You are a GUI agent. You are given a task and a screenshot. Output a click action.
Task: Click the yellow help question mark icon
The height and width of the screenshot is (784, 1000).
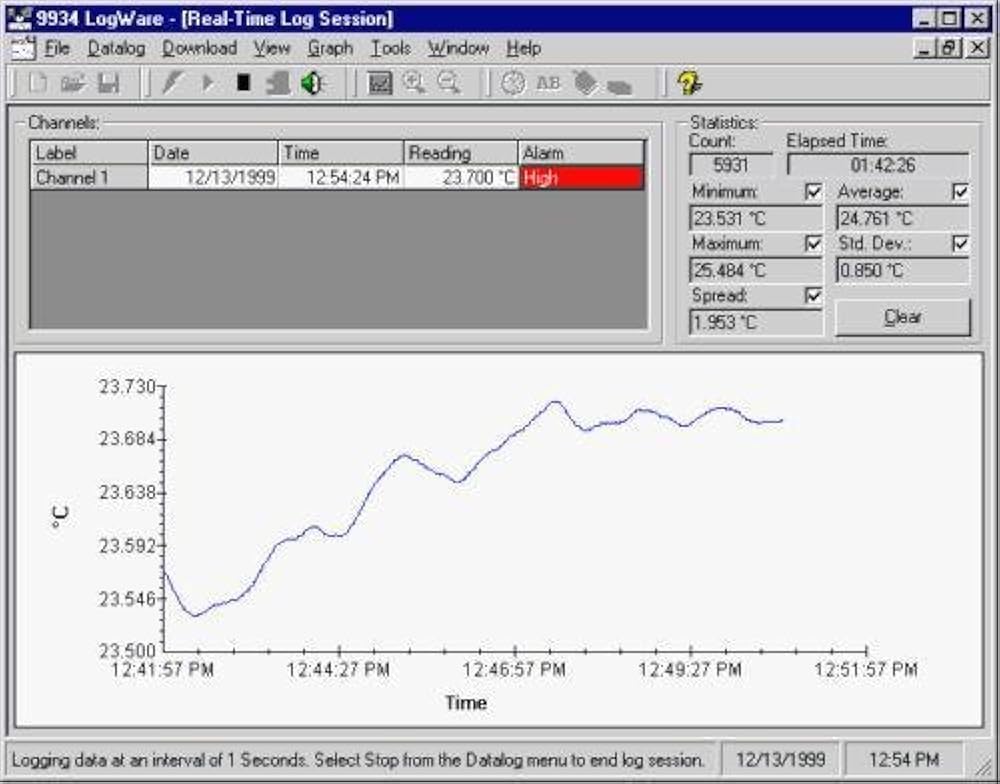[x=687, y=84]
